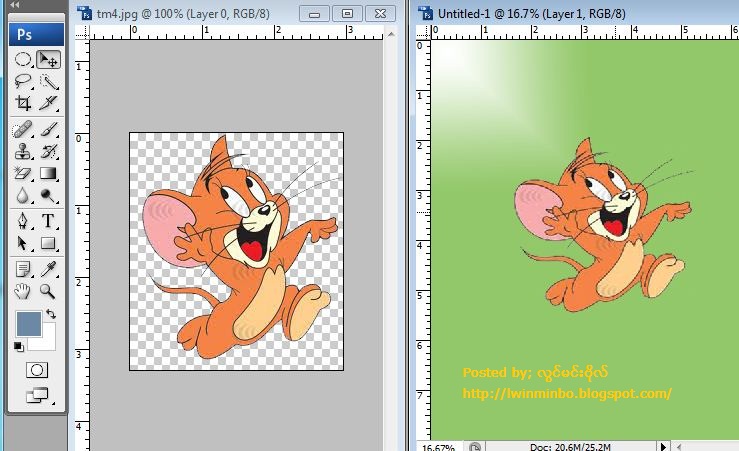This screenshot has height=451, width=739.
Task: Select the Slice tool
Action: 48,103
